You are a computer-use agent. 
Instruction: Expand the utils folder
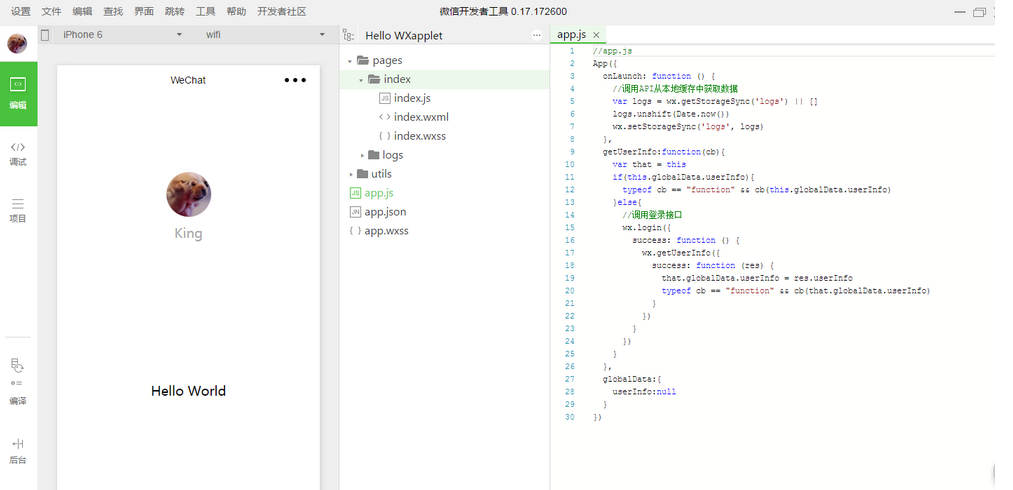[351, 174]
